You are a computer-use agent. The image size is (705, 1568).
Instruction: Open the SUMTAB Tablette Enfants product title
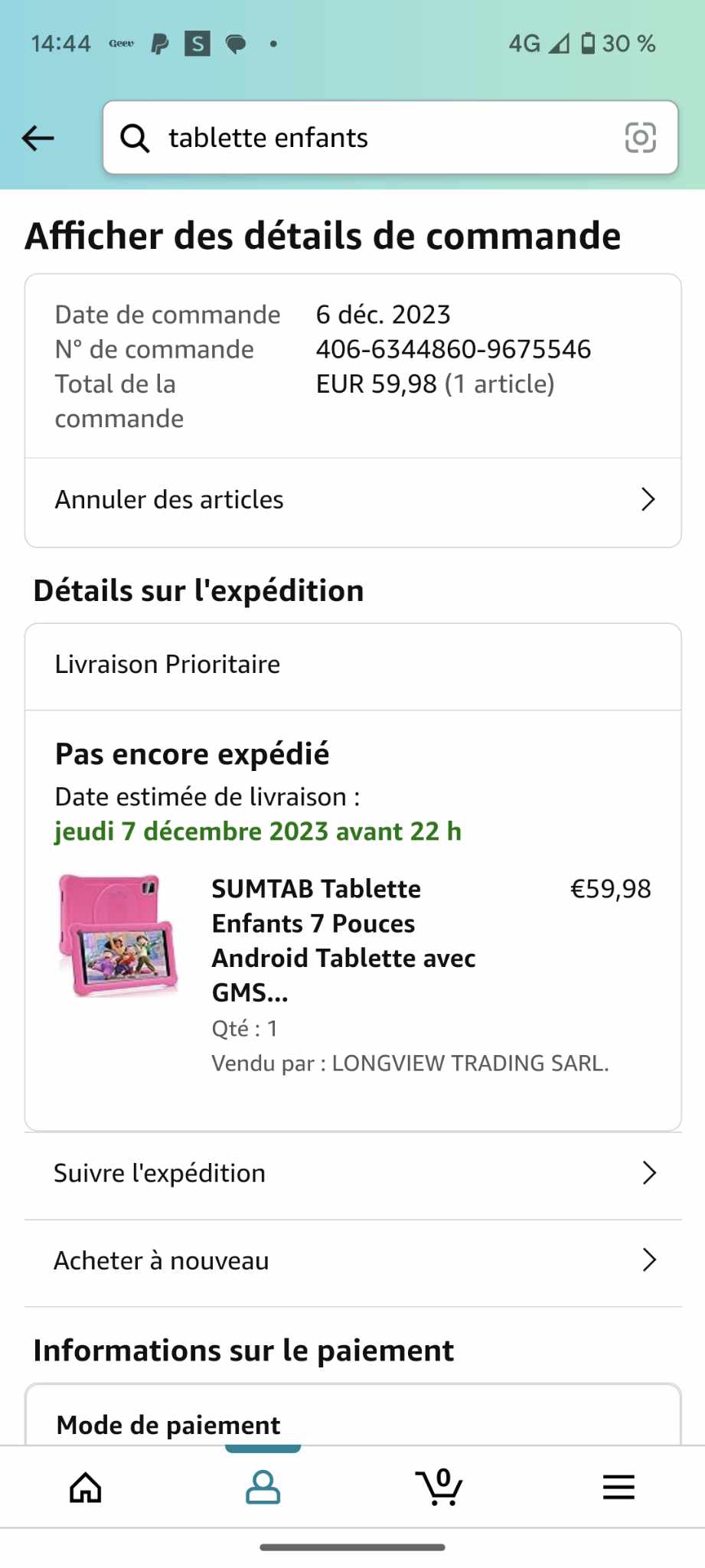(x=344, y=940)
